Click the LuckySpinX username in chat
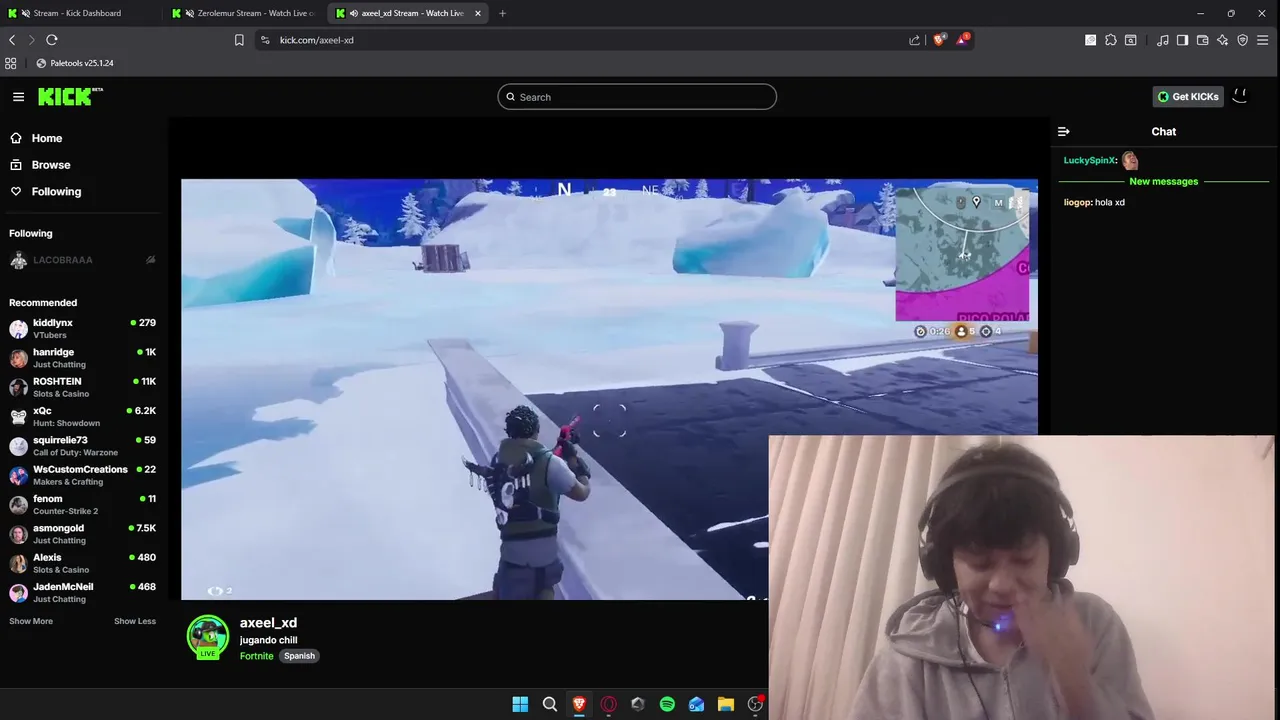 1089,160
